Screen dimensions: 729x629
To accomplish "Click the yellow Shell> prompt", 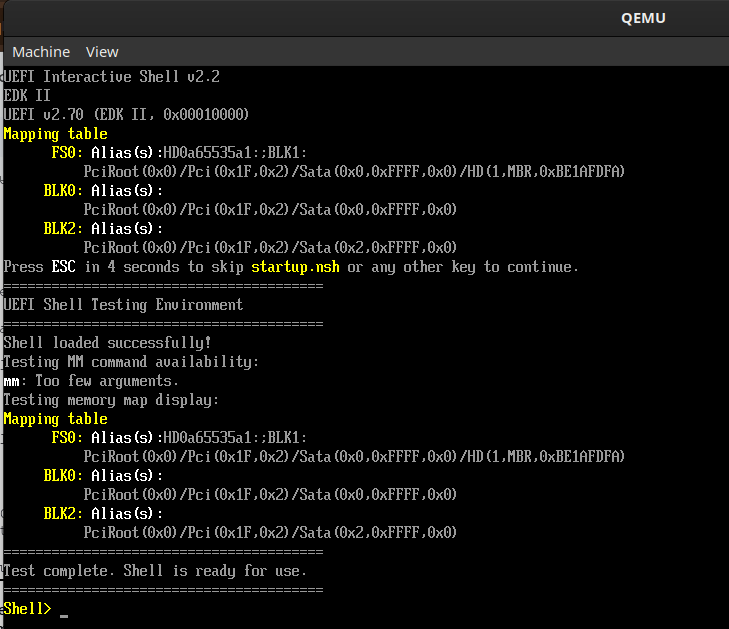I will [x=27, y=609].
